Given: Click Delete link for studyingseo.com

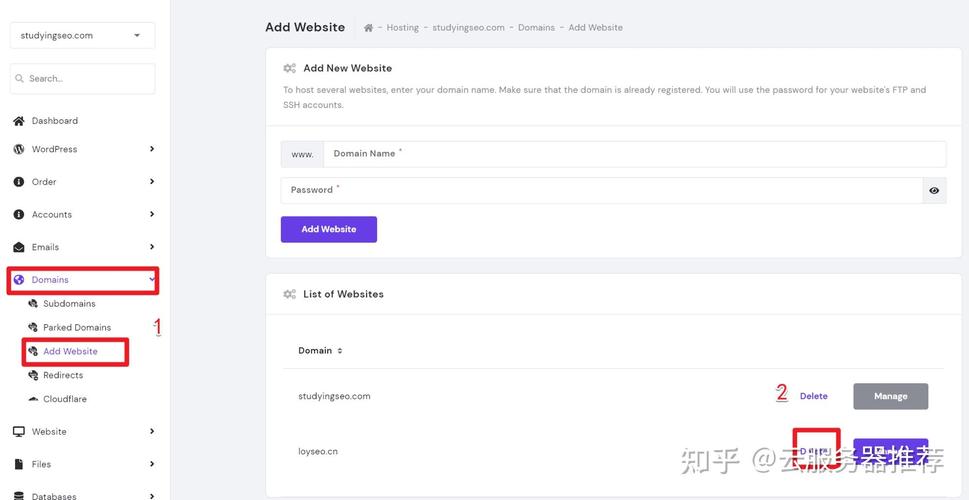Looking at the screenshot, I should click(813, 396).
